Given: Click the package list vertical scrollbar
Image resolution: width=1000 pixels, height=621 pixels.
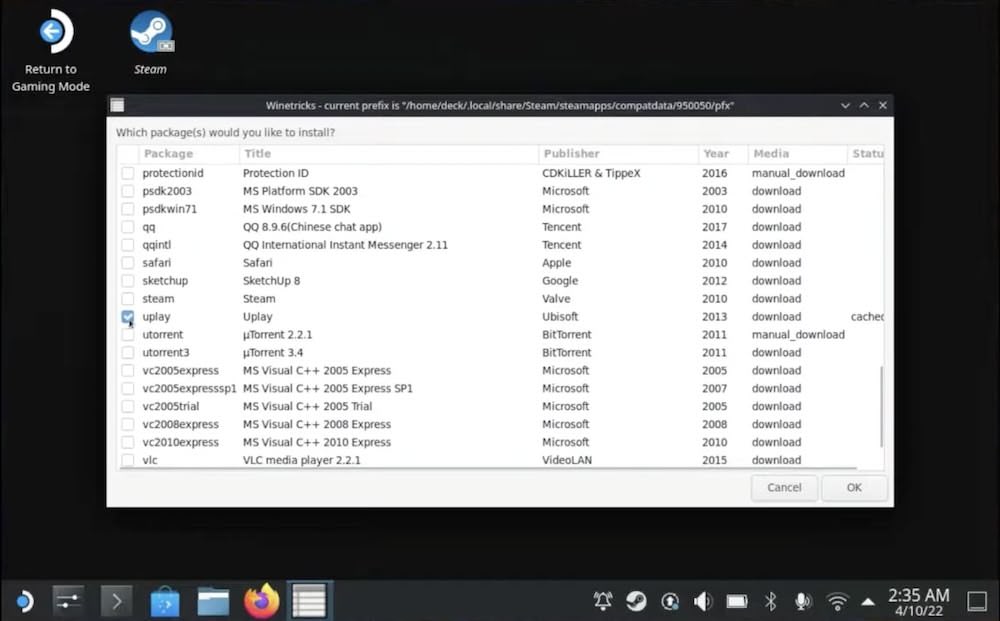Looking at the screenshot, I should [882, 406].
